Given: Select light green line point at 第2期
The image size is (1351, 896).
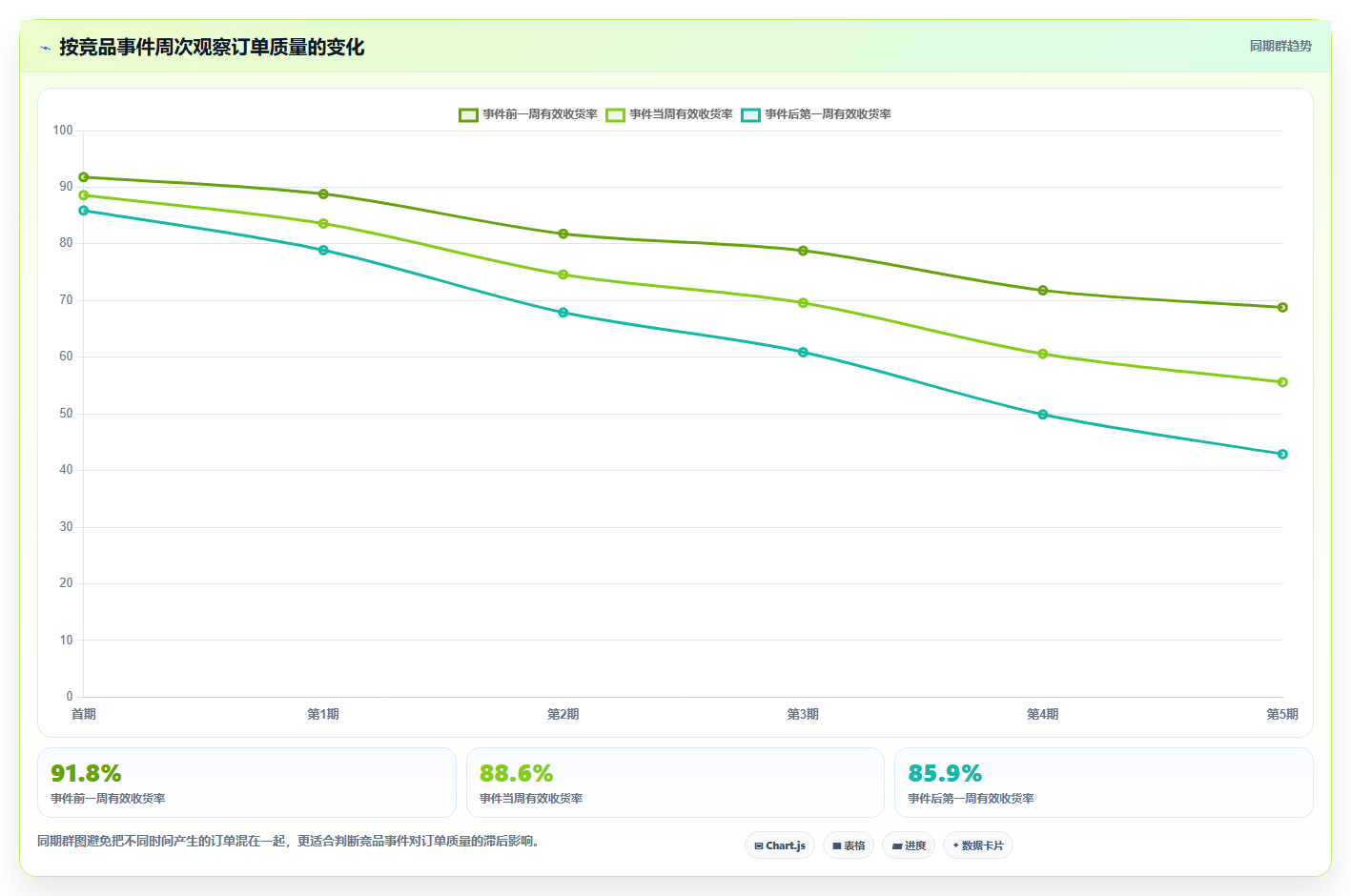Looking at the screenshot, I should 563,275.
